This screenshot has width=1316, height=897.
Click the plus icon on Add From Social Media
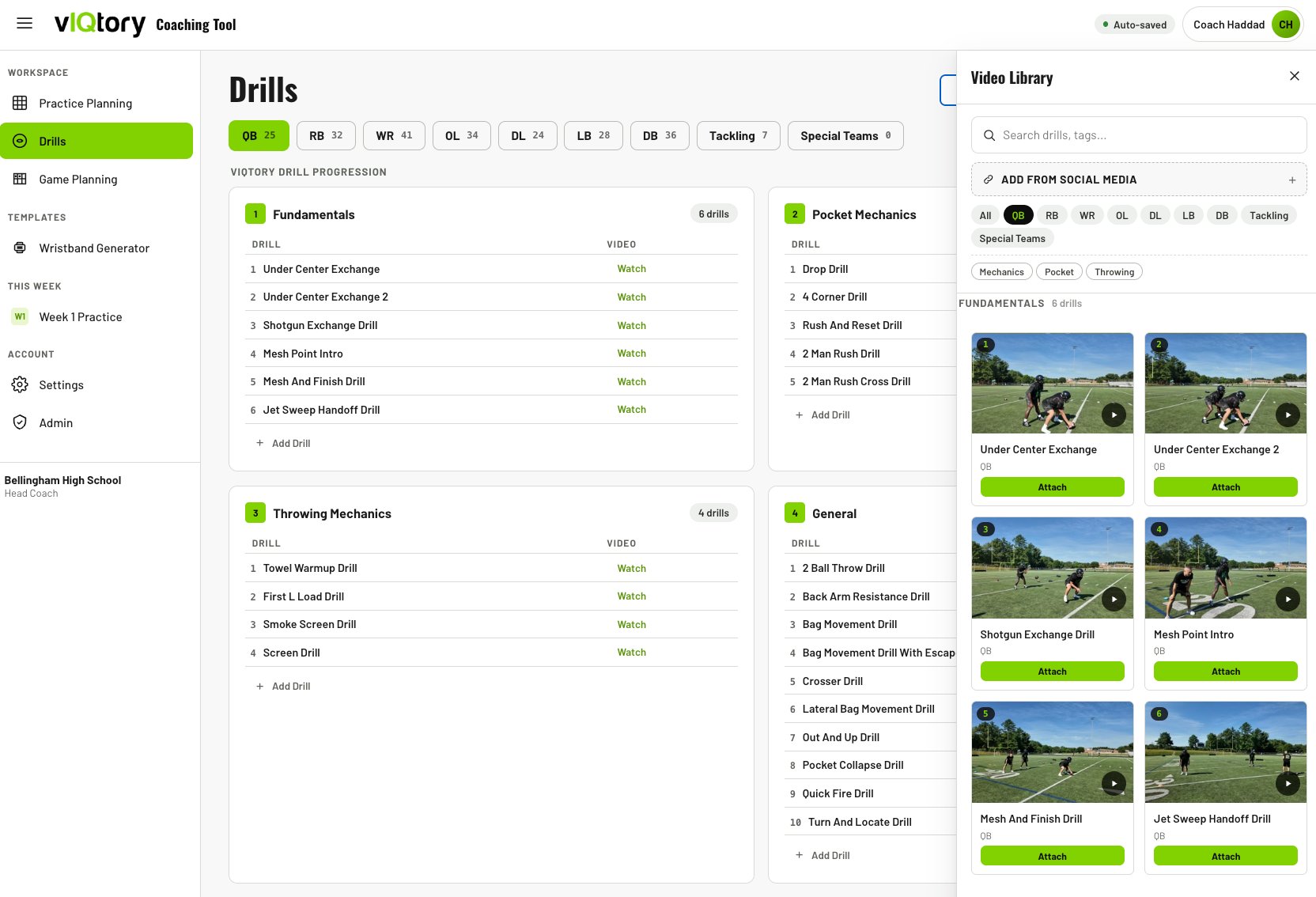pyautogui.click(x=1292, y=180)
